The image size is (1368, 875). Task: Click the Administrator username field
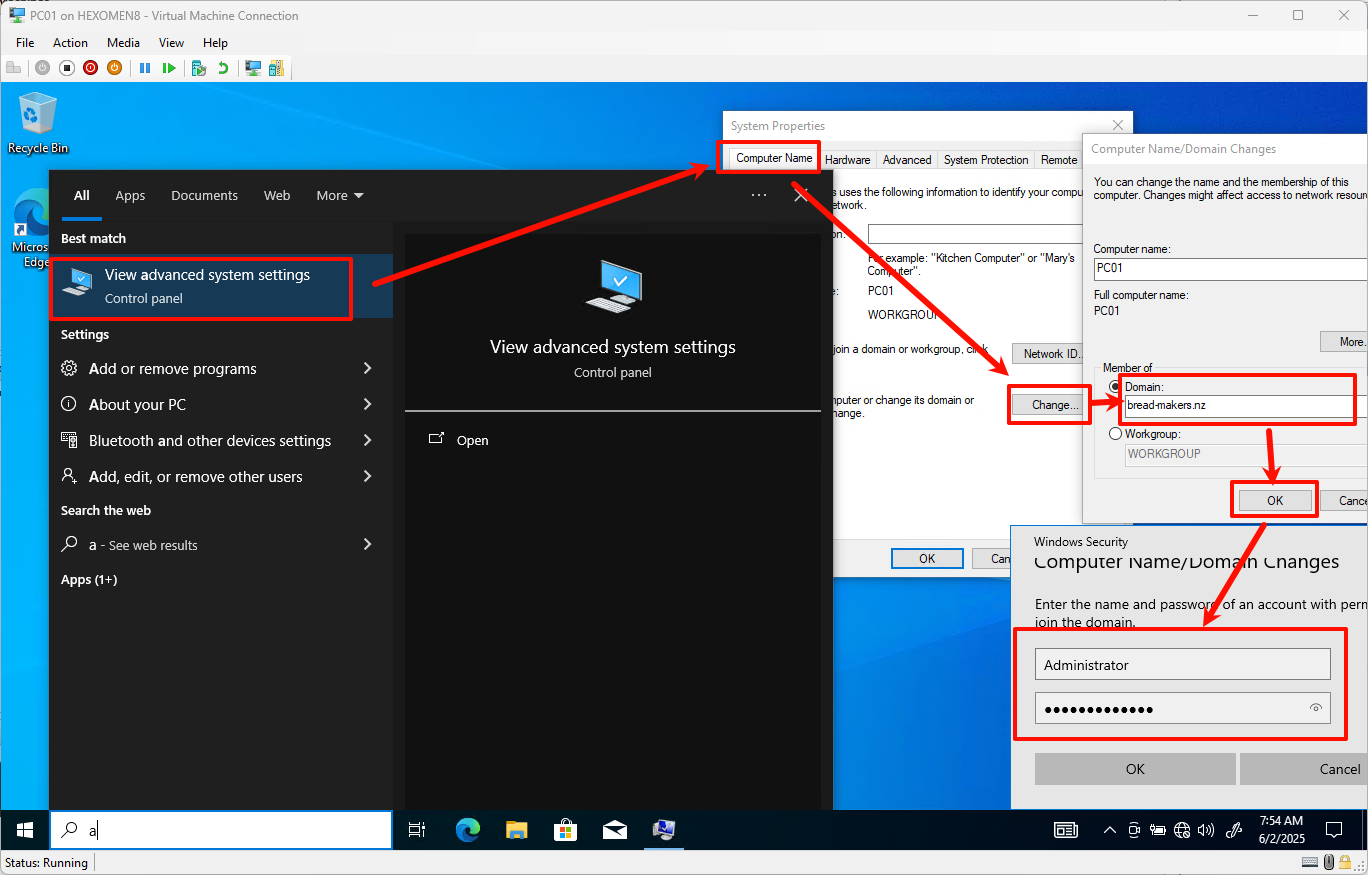tap(1183, 665)
